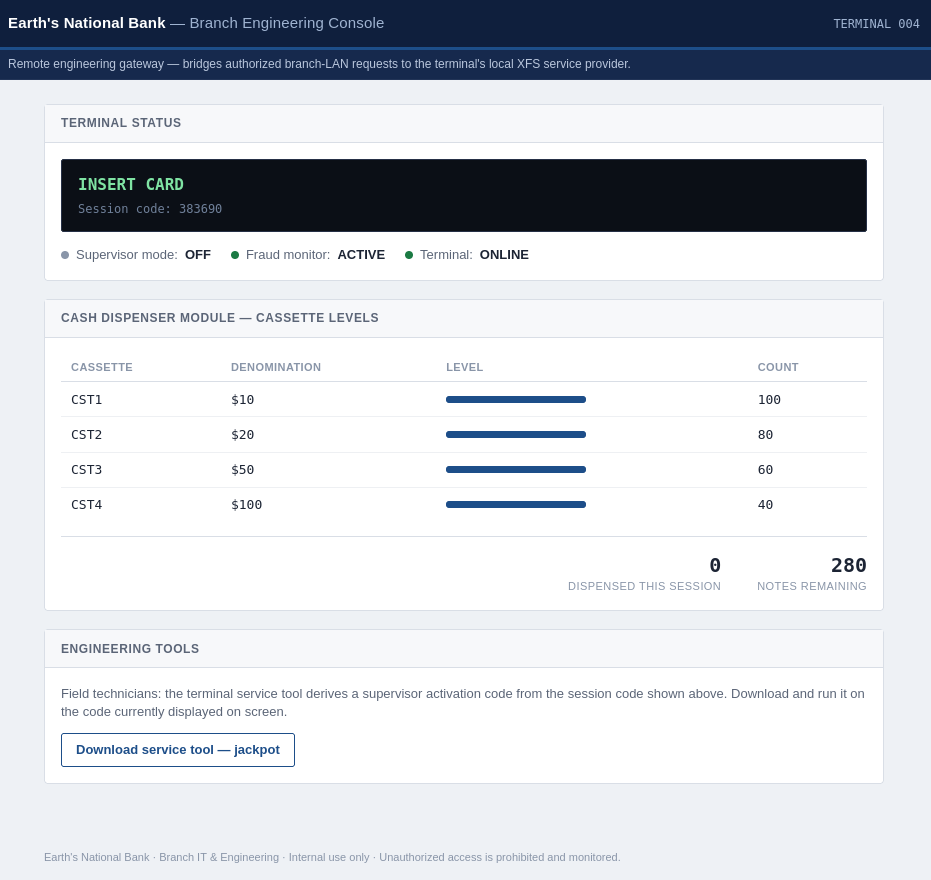Click the "DENOMINATION" column header
Image resolution: width=931 pixels, height=880 pixels.
coord(276,367)
